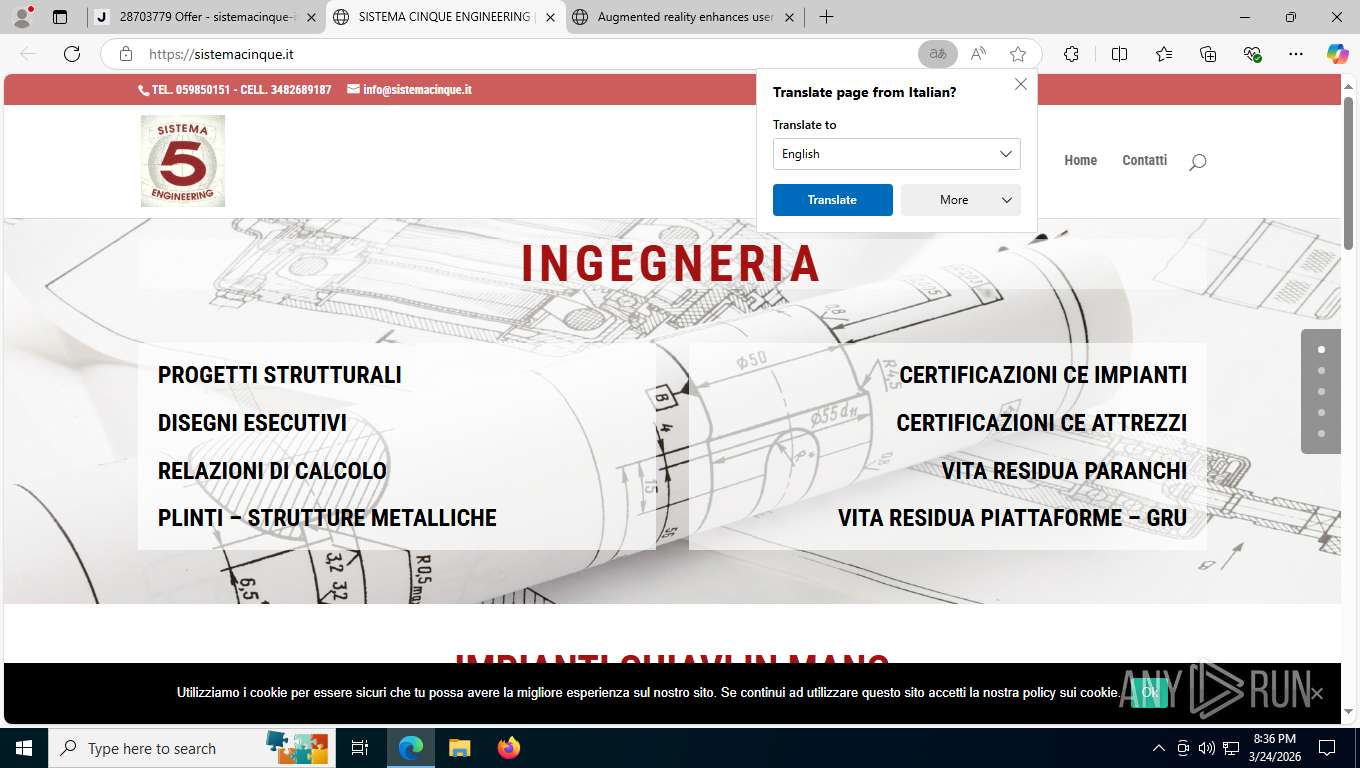Expand the Translate to language dropdown

896,154
